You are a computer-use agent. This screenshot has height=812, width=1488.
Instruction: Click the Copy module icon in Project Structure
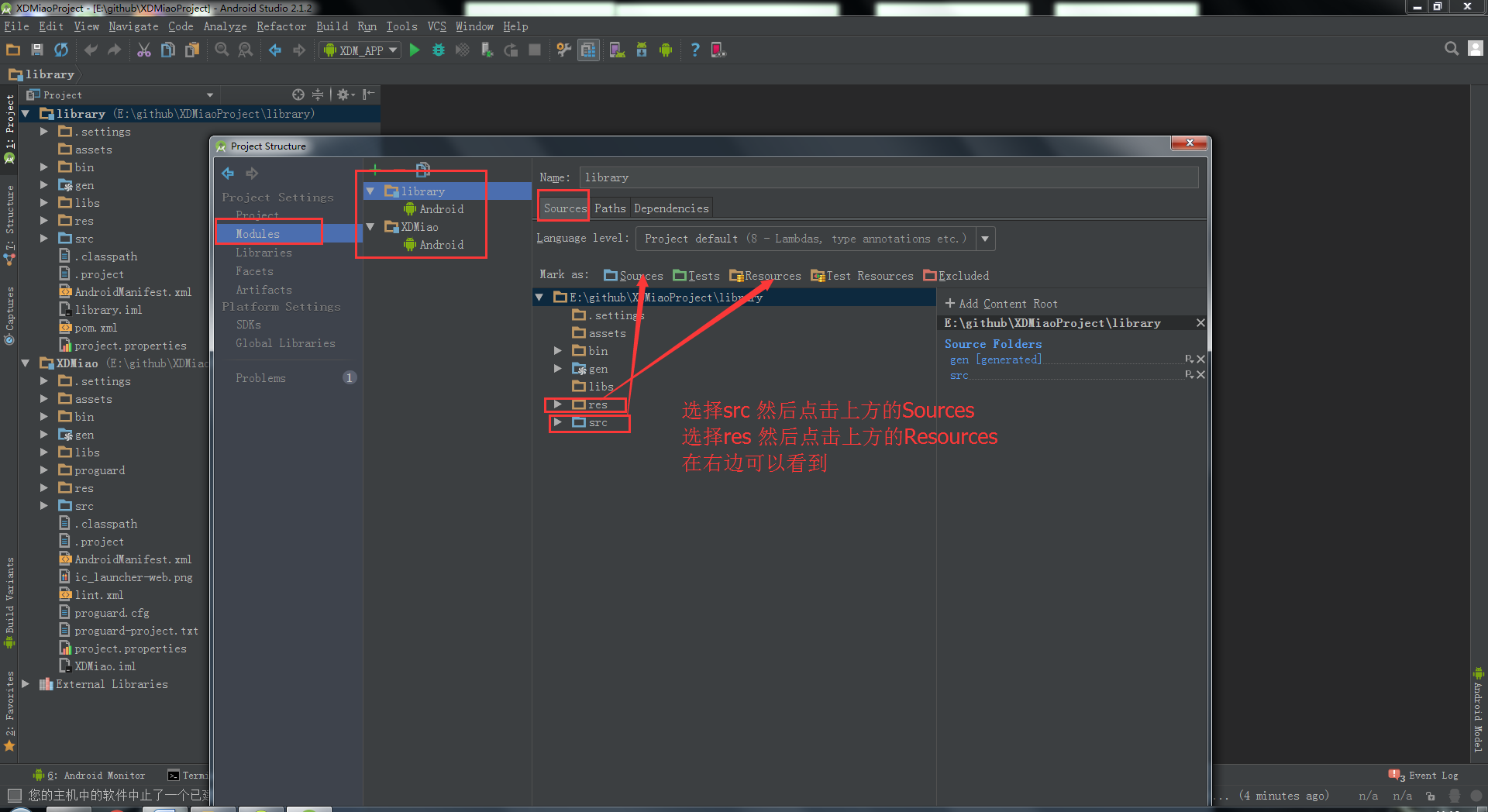click(x=423, y=169)
